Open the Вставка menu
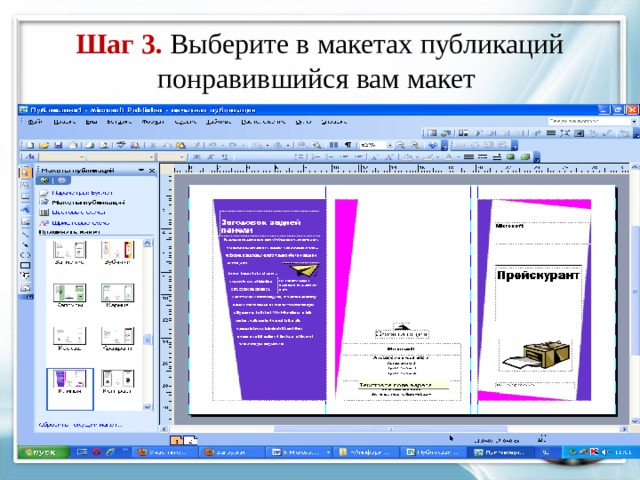 point(119,122)
